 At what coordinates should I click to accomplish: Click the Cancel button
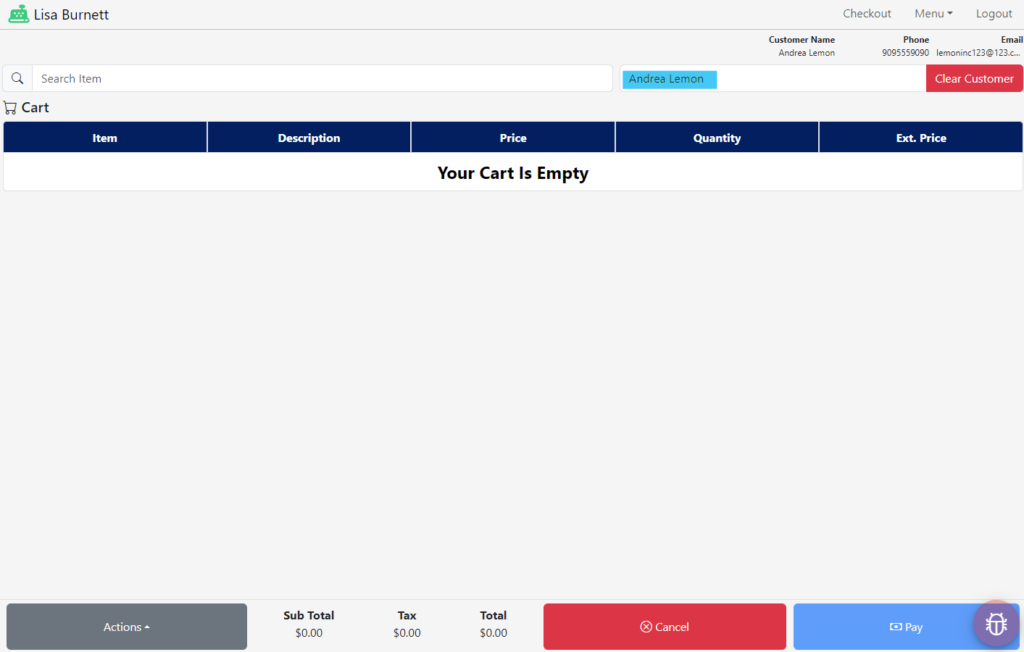pyautogui.click(x=664, y=627)
